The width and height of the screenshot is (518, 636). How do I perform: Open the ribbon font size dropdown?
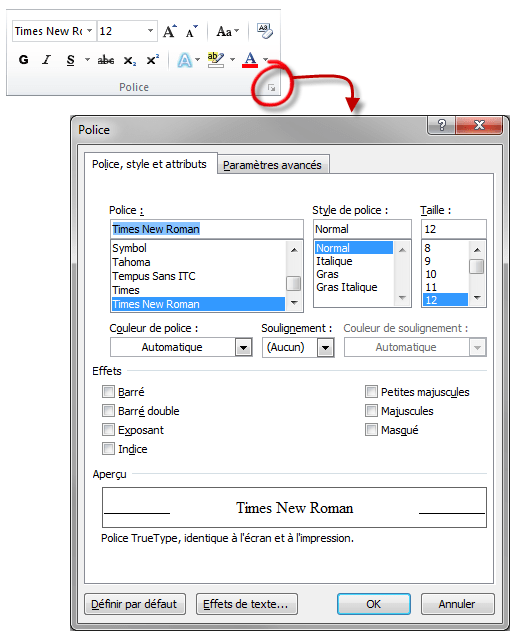coord(150,31)
